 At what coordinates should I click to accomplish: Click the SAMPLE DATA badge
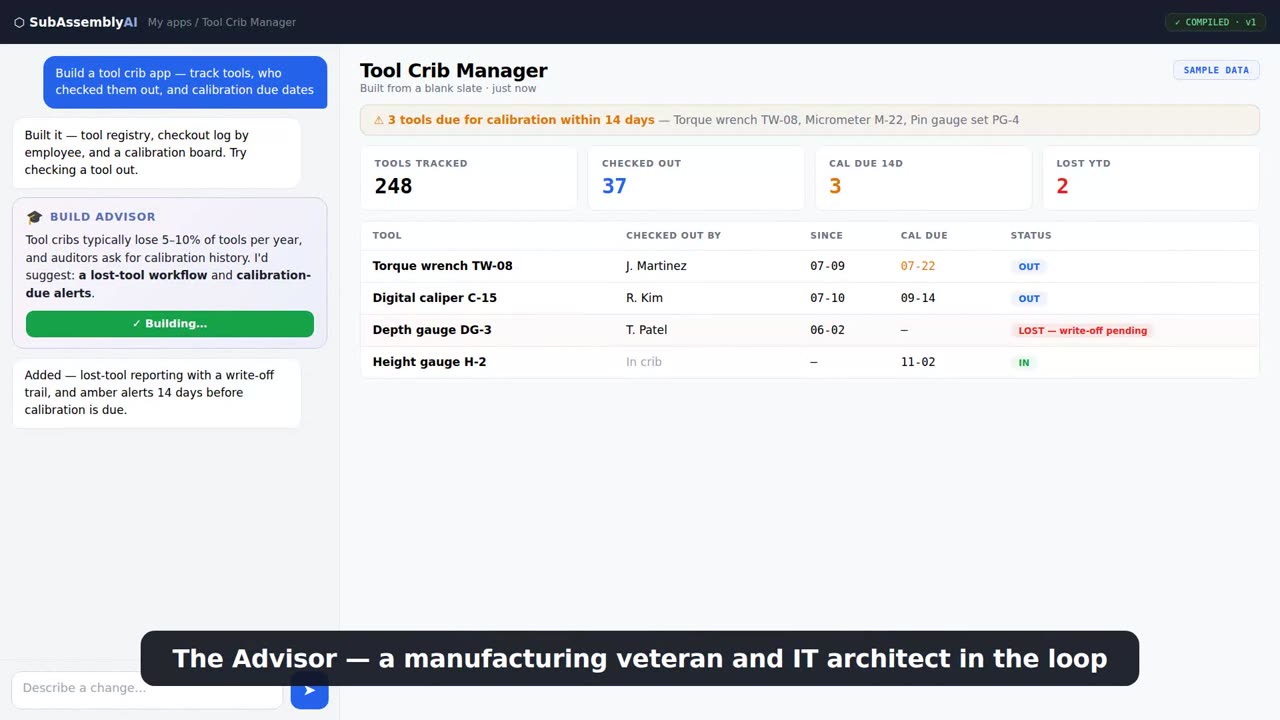(x=1216, y=70)
